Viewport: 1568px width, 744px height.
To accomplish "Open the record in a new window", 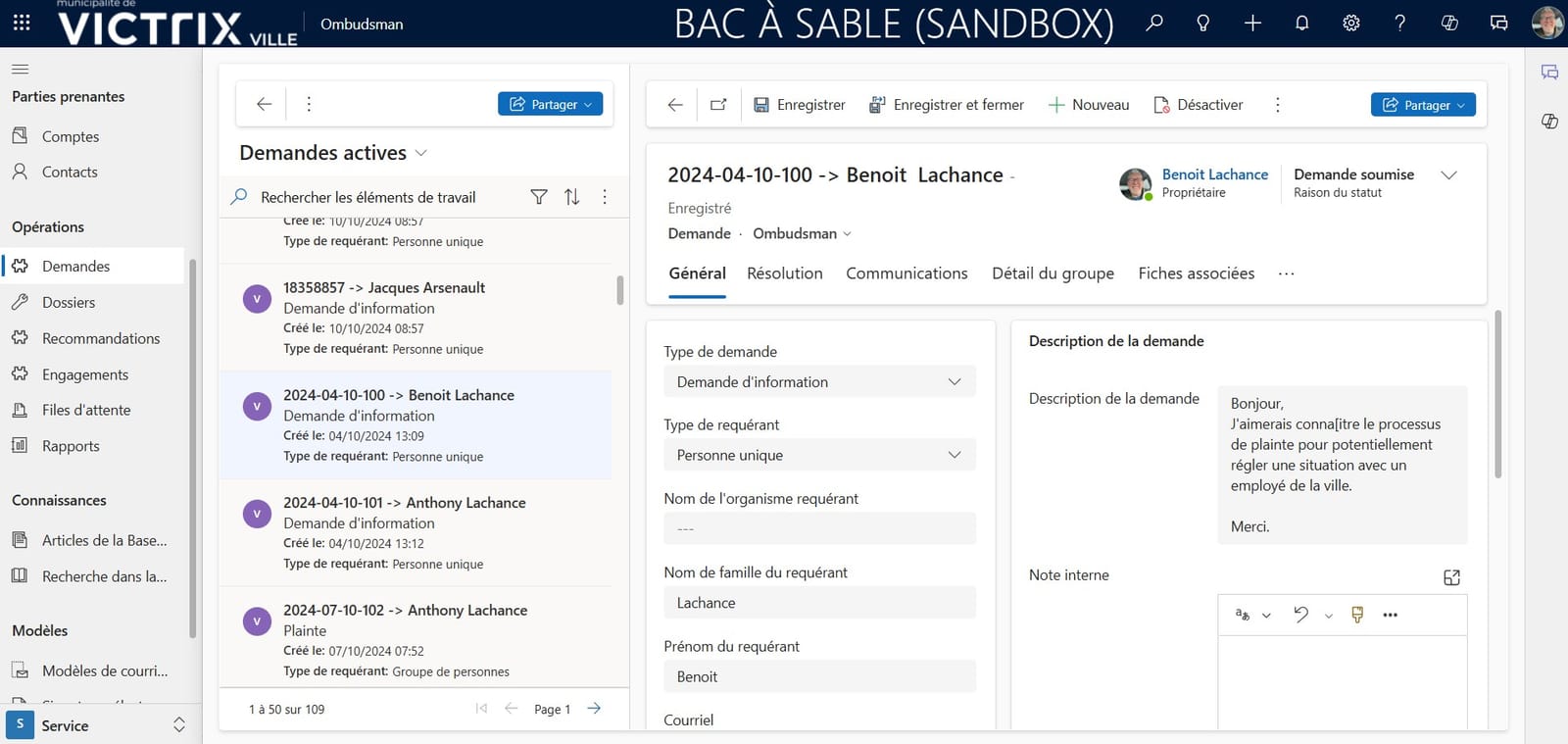I will click(x=718, y=105).
